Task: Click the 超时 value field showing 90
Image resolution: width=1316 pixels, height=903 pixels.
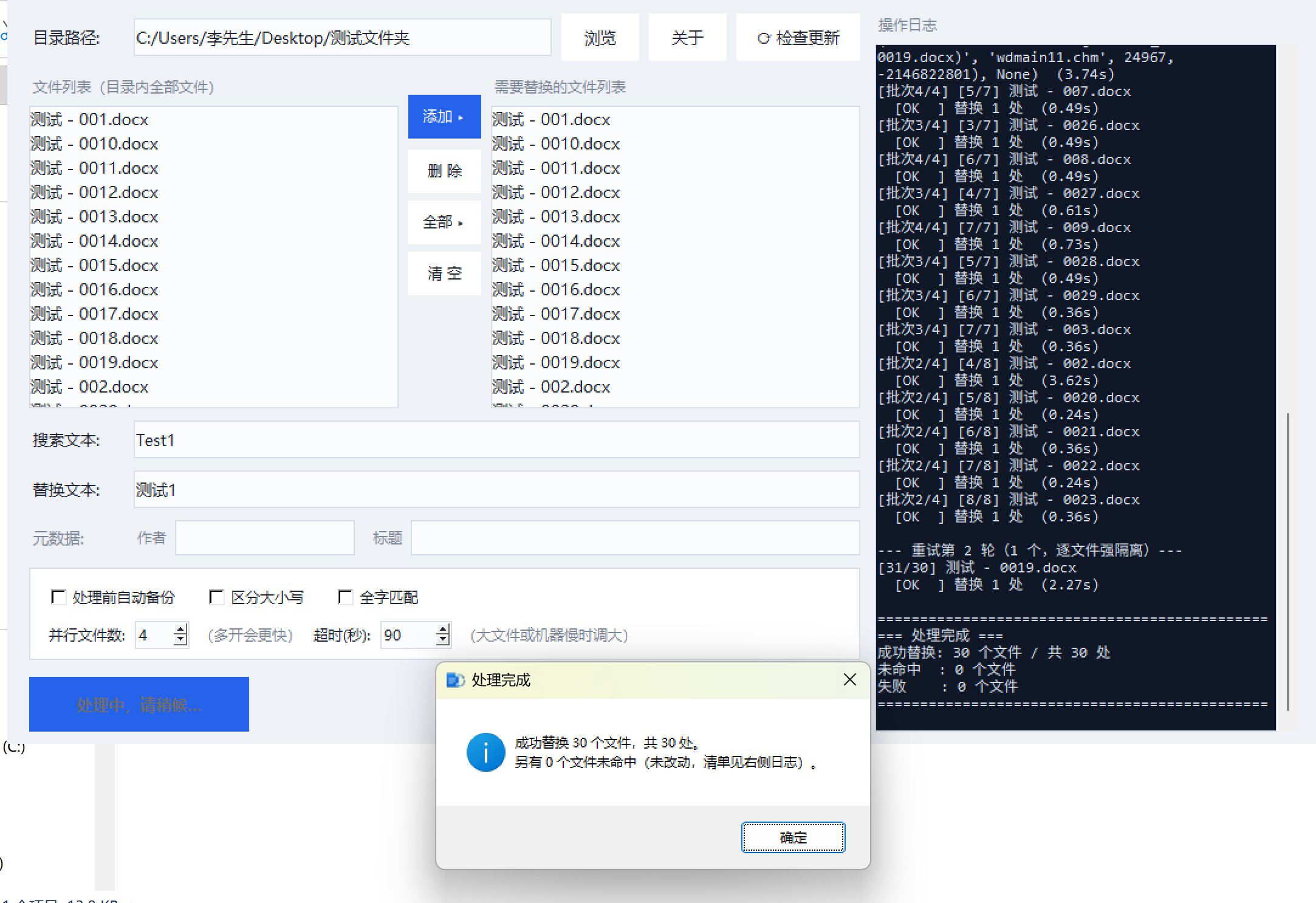Action: [x=408, y=635]
